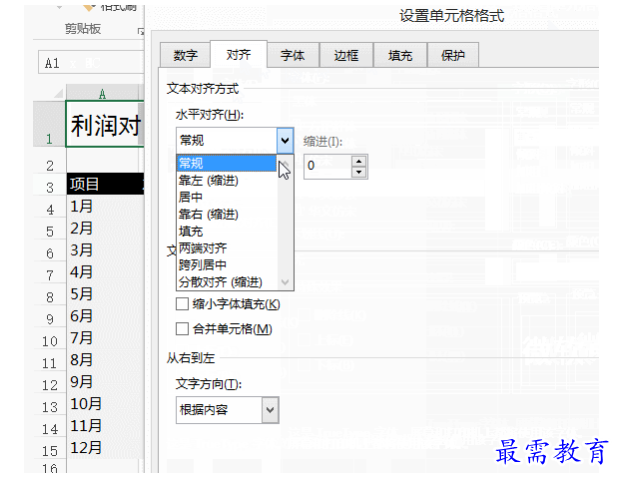Choose 填充 in the horizontal alignment list
This screenshot has width=617, height=483.
226,231
